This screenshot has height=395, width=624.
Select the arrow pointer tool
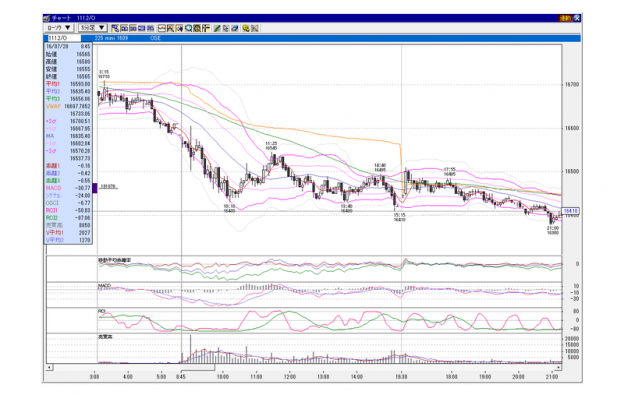click(226, 28)
